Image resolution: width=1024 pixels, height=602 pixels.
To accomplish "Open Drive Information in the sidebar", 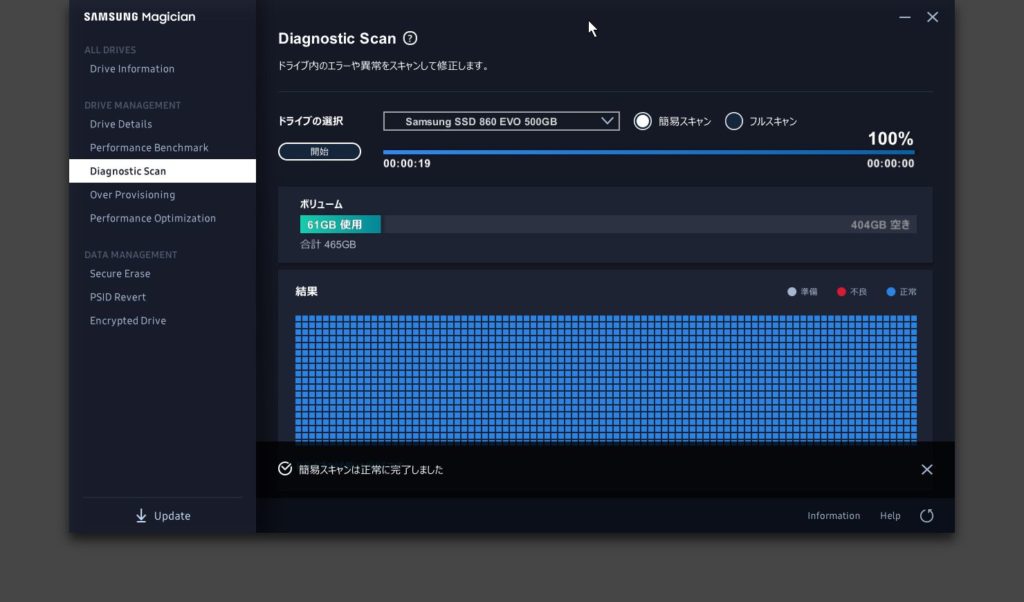I will click(x=132, y=69).
